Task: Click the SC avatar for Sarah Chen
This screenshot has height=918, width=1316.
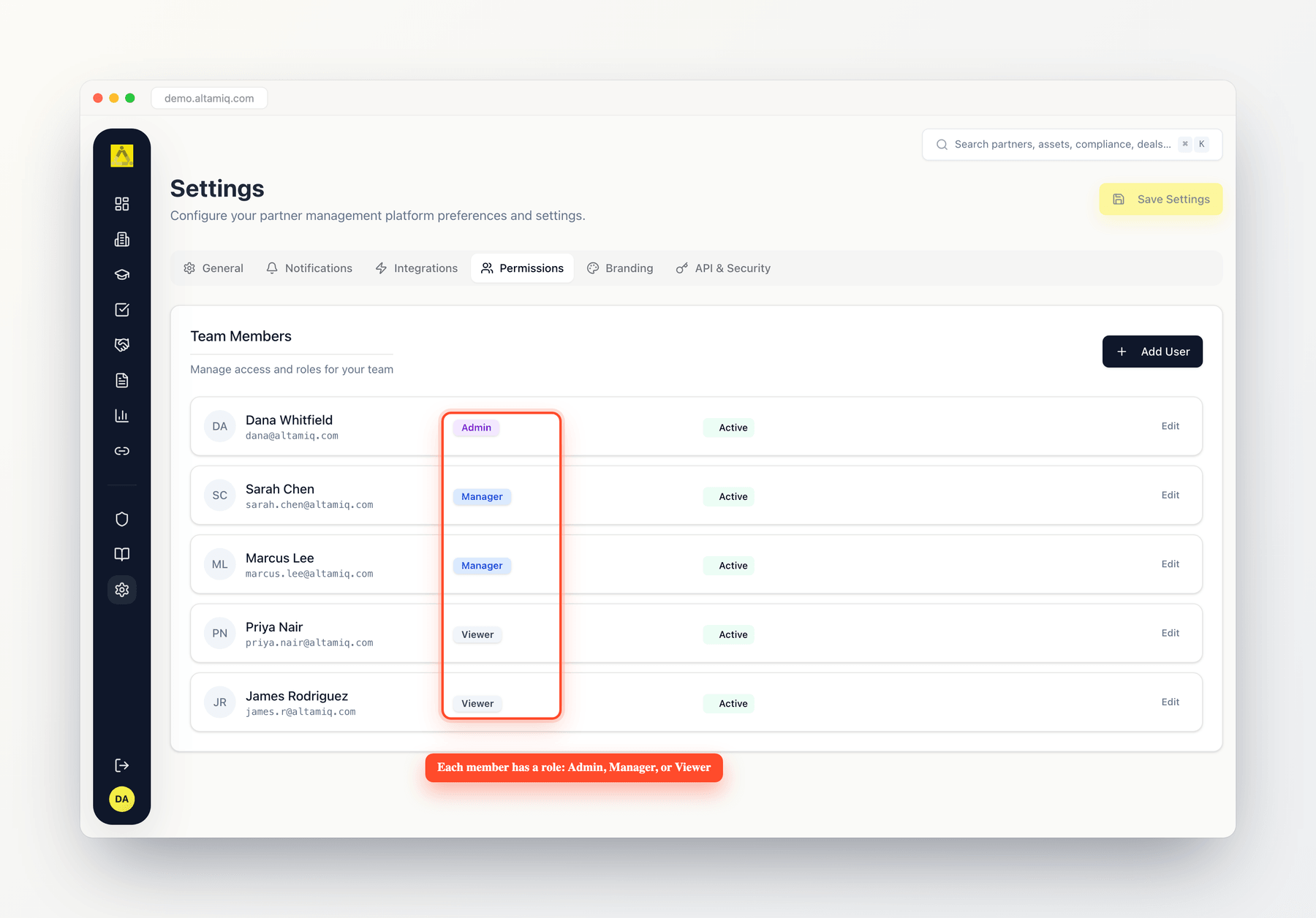Action: click(x=220, y=496)
